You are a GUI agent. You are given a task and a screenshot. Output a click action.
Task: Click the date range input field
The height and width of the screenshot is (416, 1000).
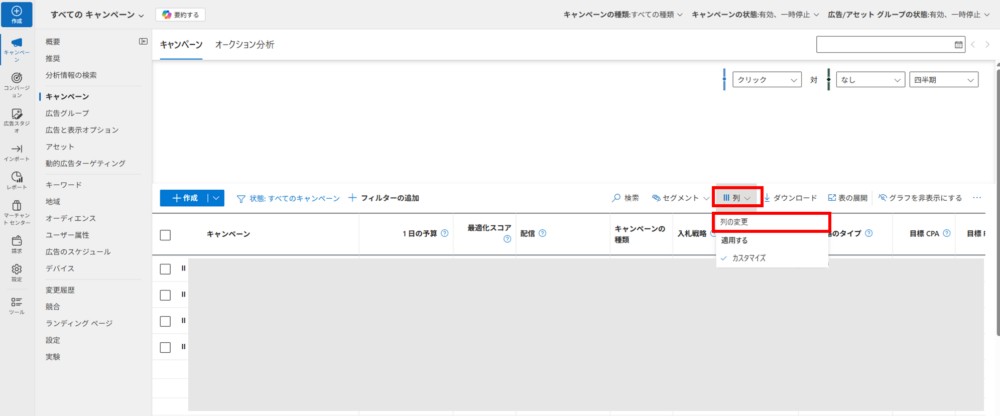[x=885, y=44]
